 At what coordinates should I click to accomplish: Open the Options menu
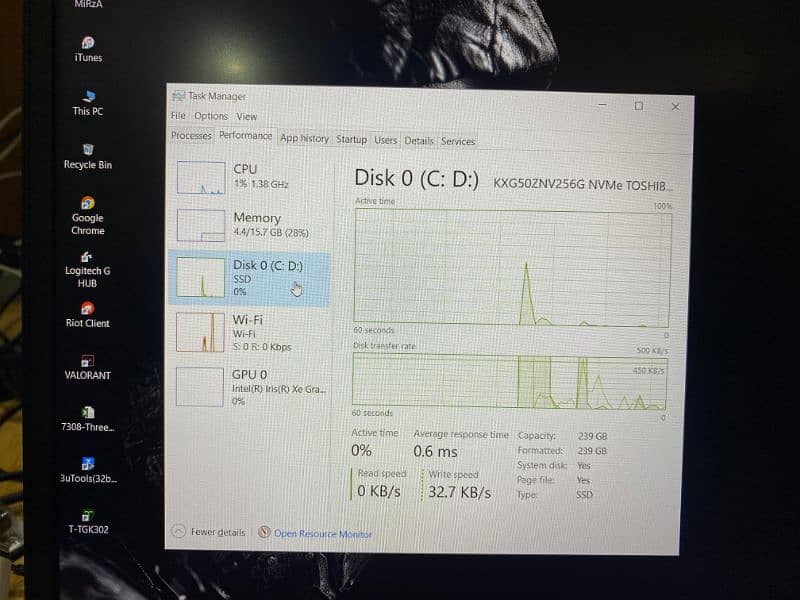point(211,116)
